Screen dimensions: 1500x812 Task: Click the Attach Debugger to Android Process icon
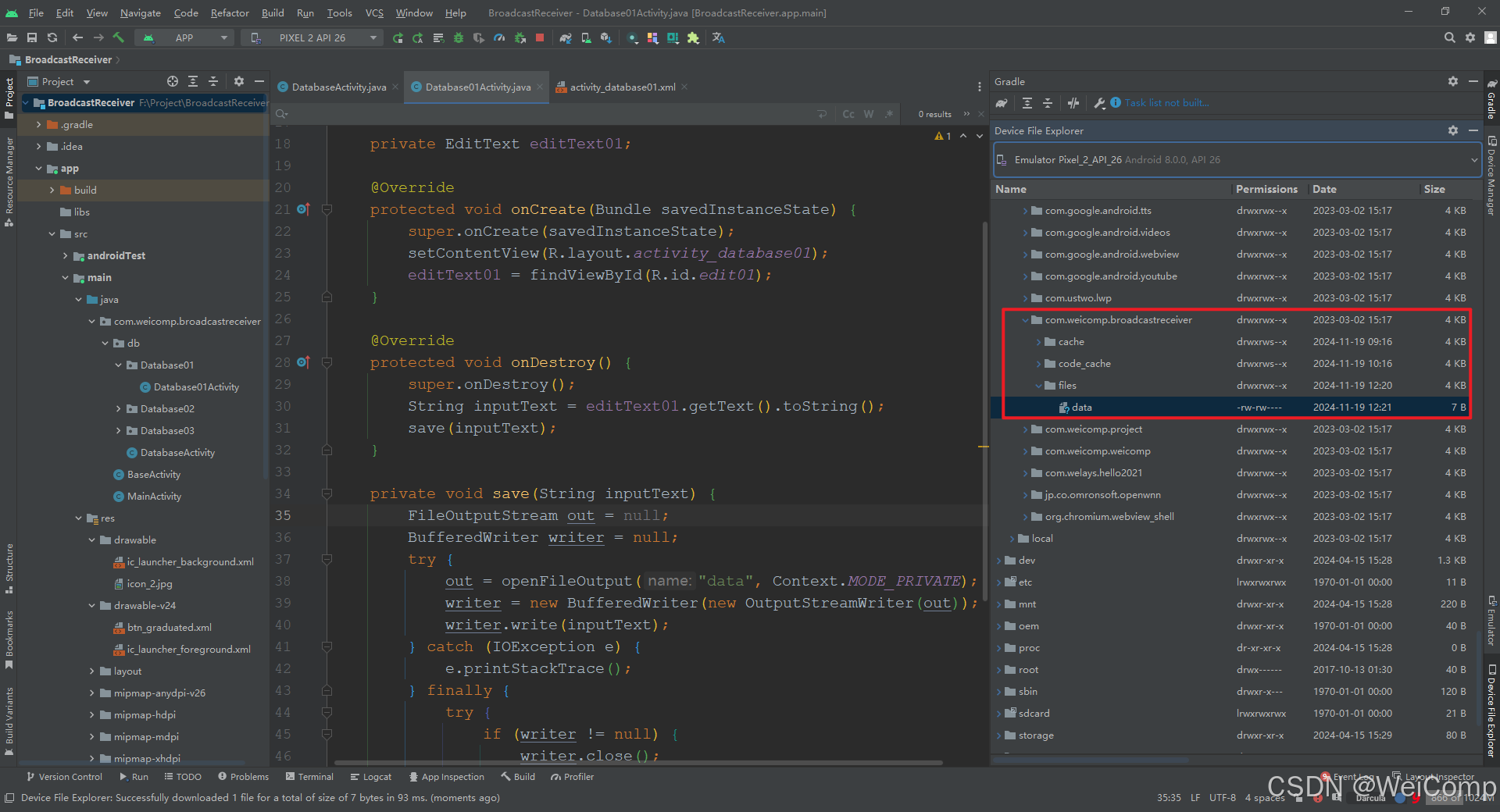520,37
